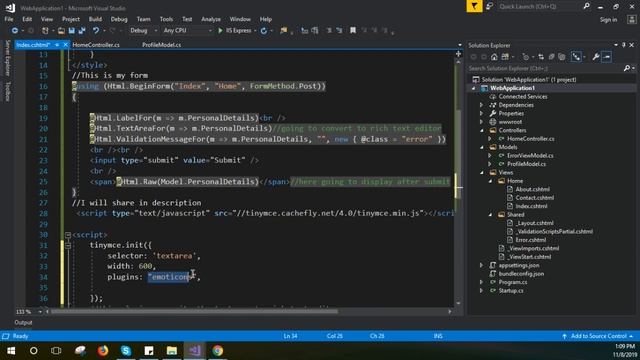Open the Analyze menu
This screenshot has width=640, height=360.
(211, 19)
